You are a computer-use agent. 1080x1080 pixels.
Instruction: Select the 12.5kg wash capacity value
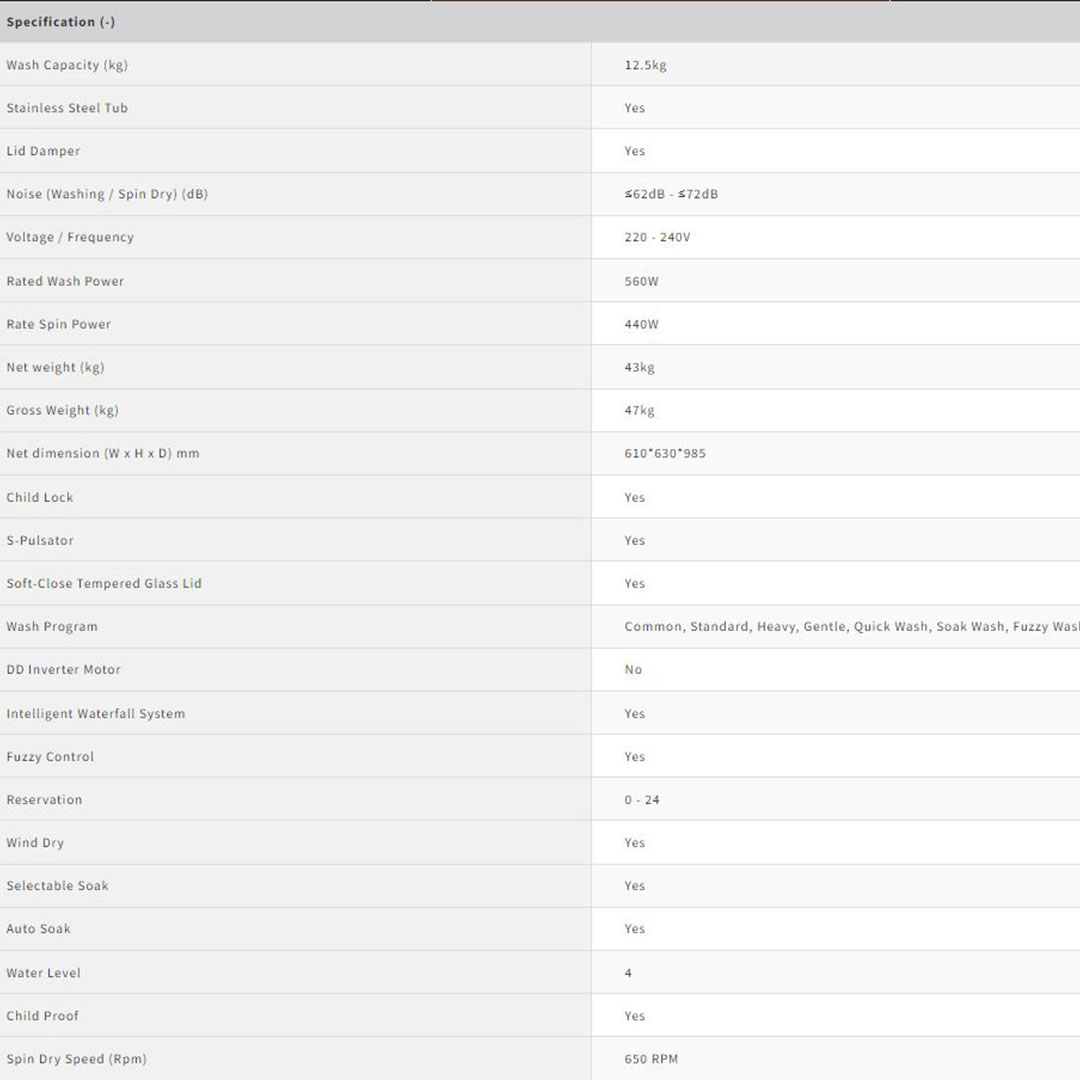click(645, 65)
